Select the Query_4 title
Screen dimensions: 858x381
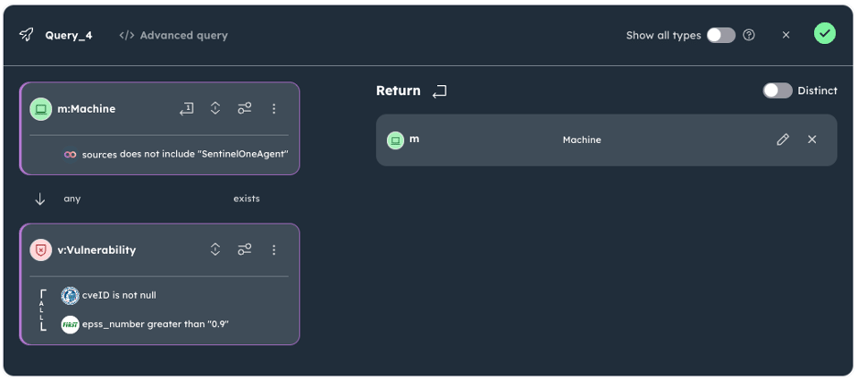coord(69,36)
